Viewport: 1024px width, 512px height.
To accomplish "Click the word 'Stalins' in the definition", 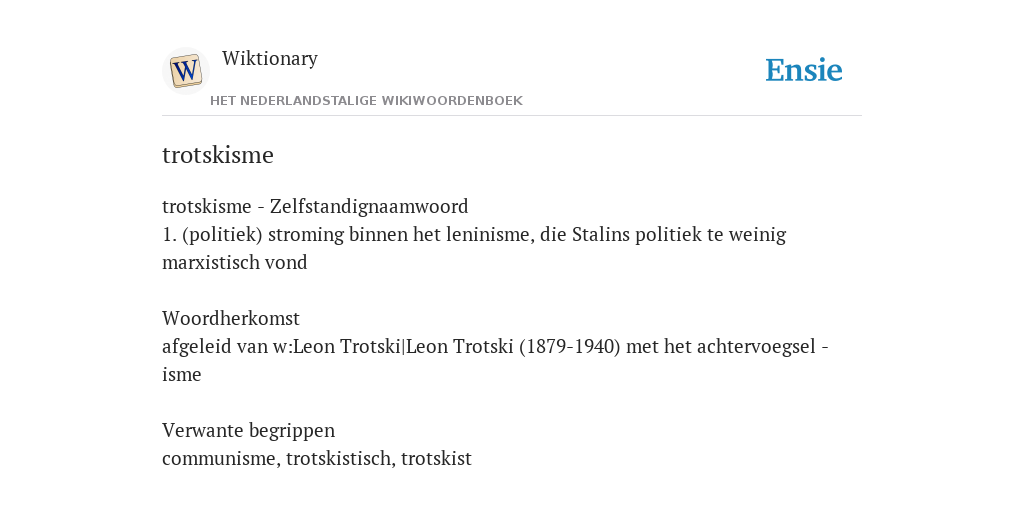I will click(595, 234).
